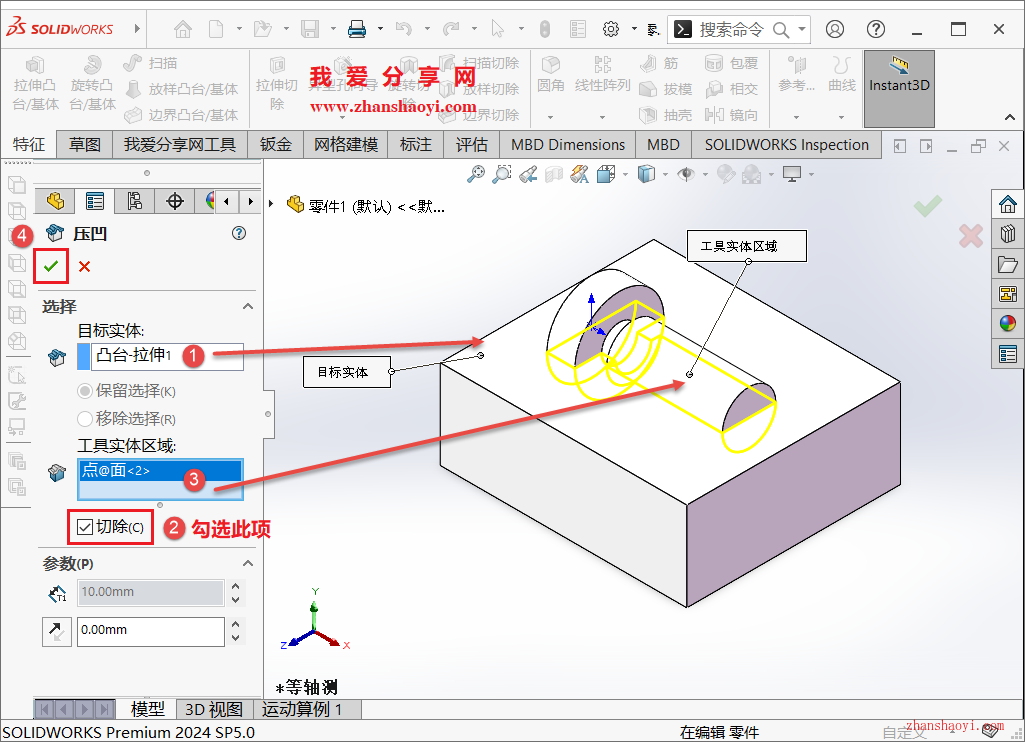Select the 拉伸切除 (Extruded Cut) tool
The image size is (1025, 742).
coord(278,80)
